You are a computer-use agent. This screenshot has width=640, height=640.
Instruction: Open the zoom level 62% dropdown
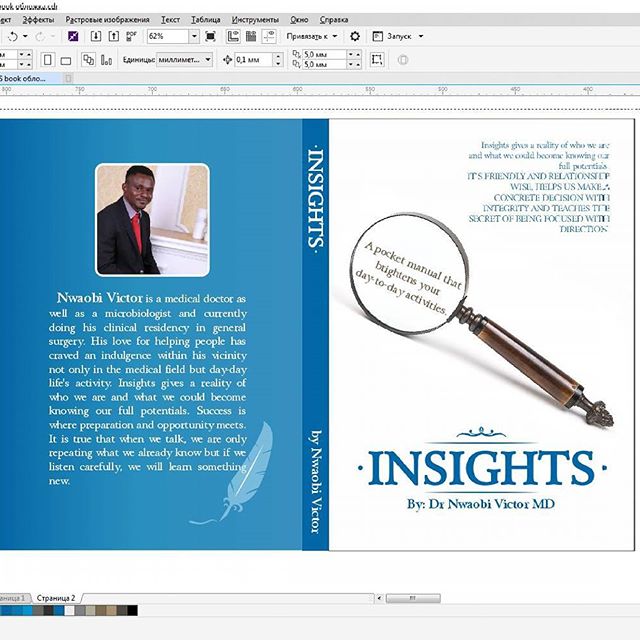point(194,36)
